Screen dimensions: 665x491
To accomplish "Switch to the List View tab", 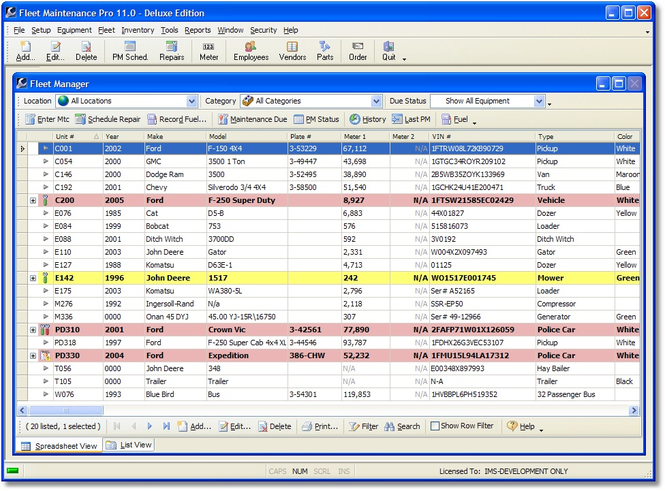I will click(129, 445).
